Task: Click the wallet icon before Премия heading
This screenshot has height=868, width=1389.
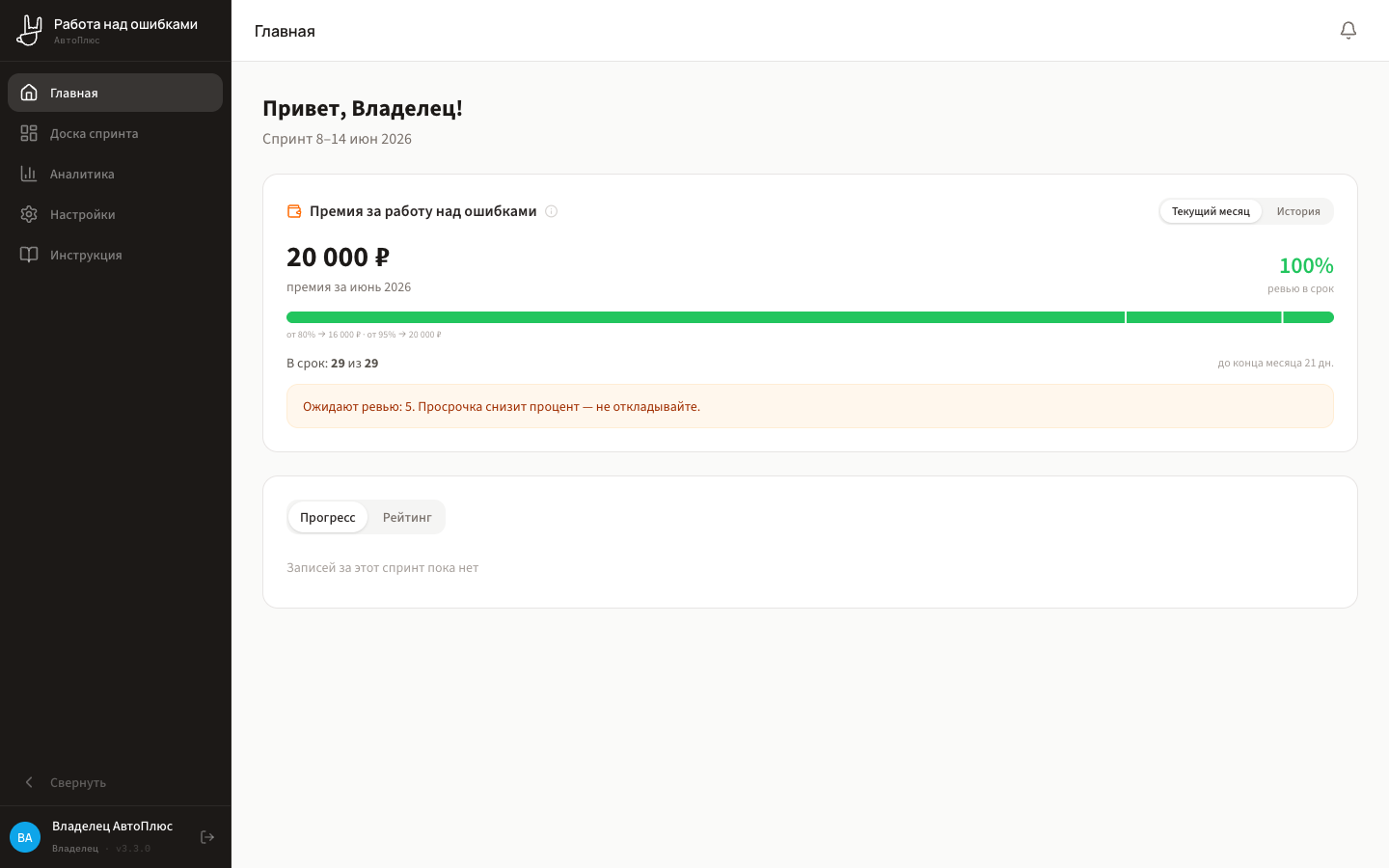Action: click(294, 211)
